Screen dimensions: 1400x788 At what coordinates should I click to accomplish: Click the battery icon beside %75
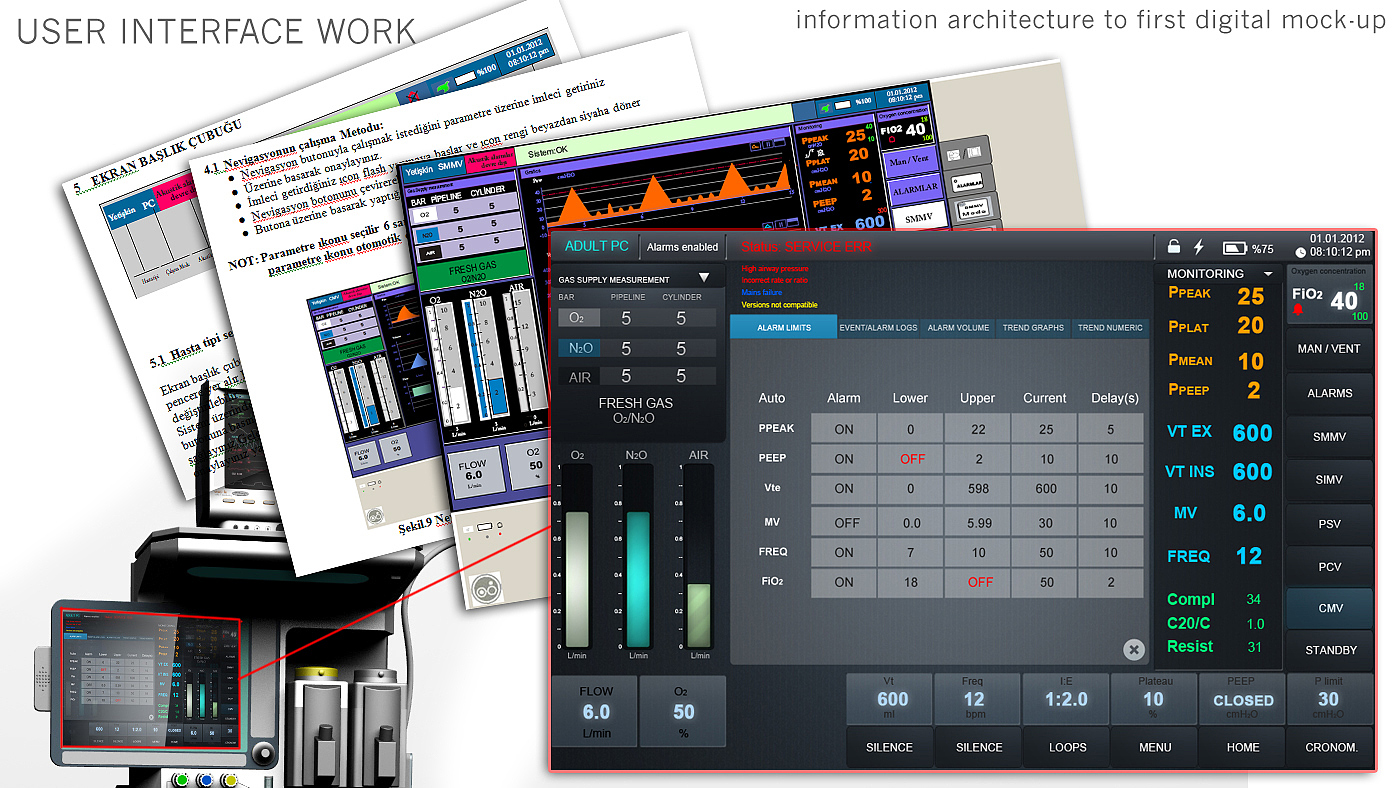(x=1235, y=248)
